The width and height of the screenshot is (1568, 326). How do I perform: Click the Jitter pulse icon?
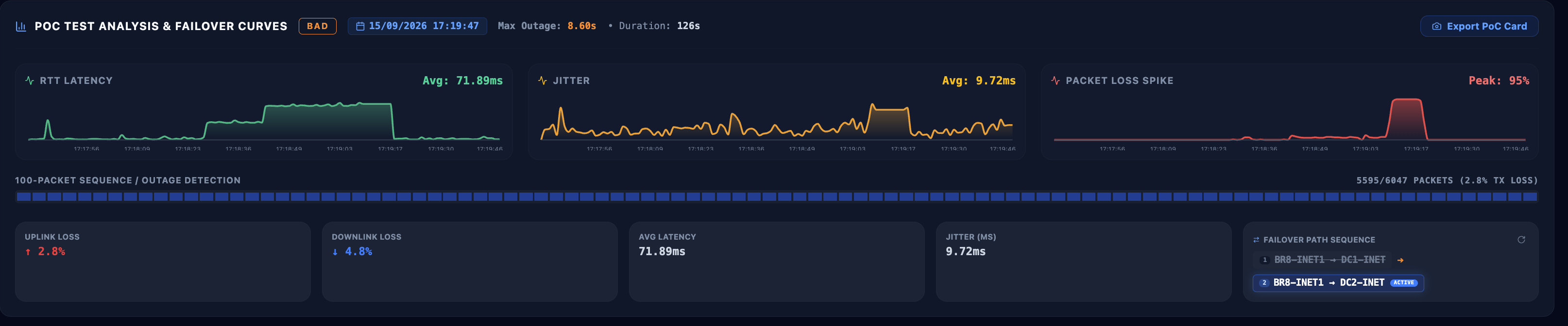(543, 80)
